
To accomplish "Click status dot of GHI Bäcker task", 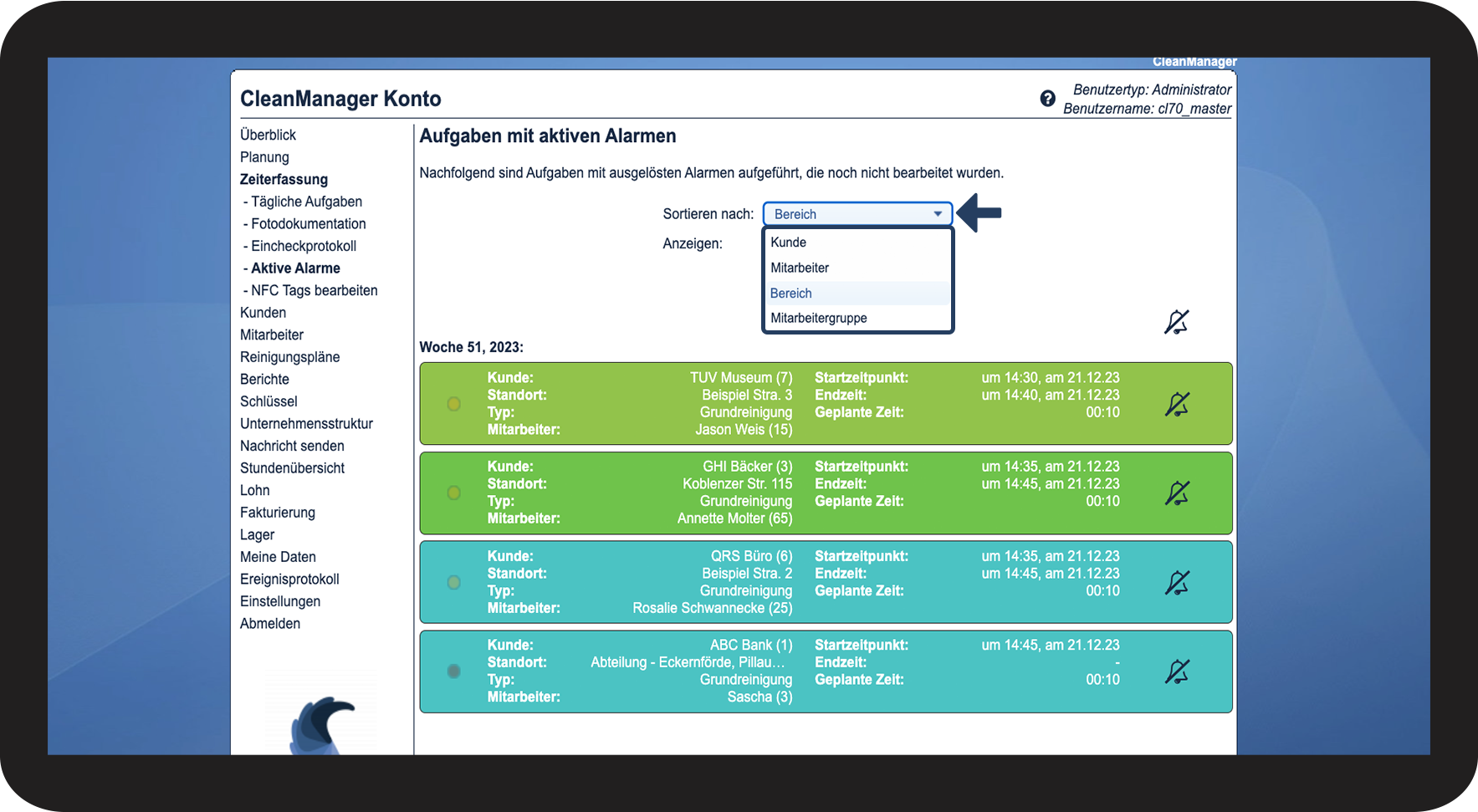I will coord(454,493).
